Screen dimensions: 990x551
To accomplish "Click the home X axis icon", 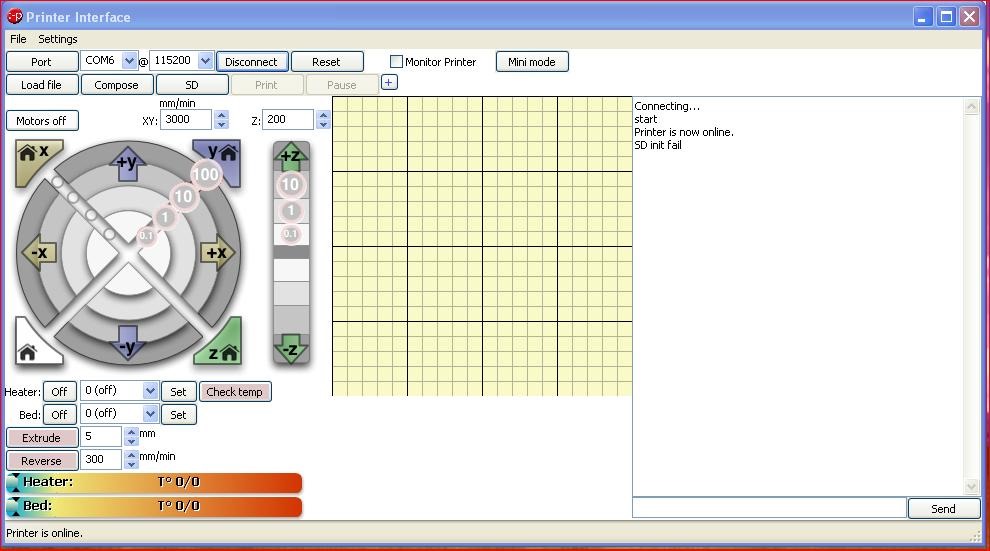I will point(34,158).
